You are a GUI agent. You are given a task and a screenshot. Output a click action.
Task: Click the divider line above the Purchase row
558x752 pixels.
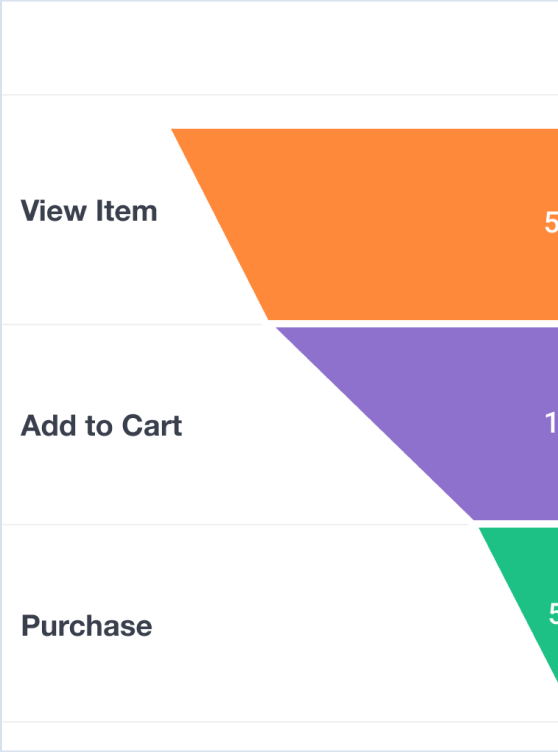coord(235,525)
